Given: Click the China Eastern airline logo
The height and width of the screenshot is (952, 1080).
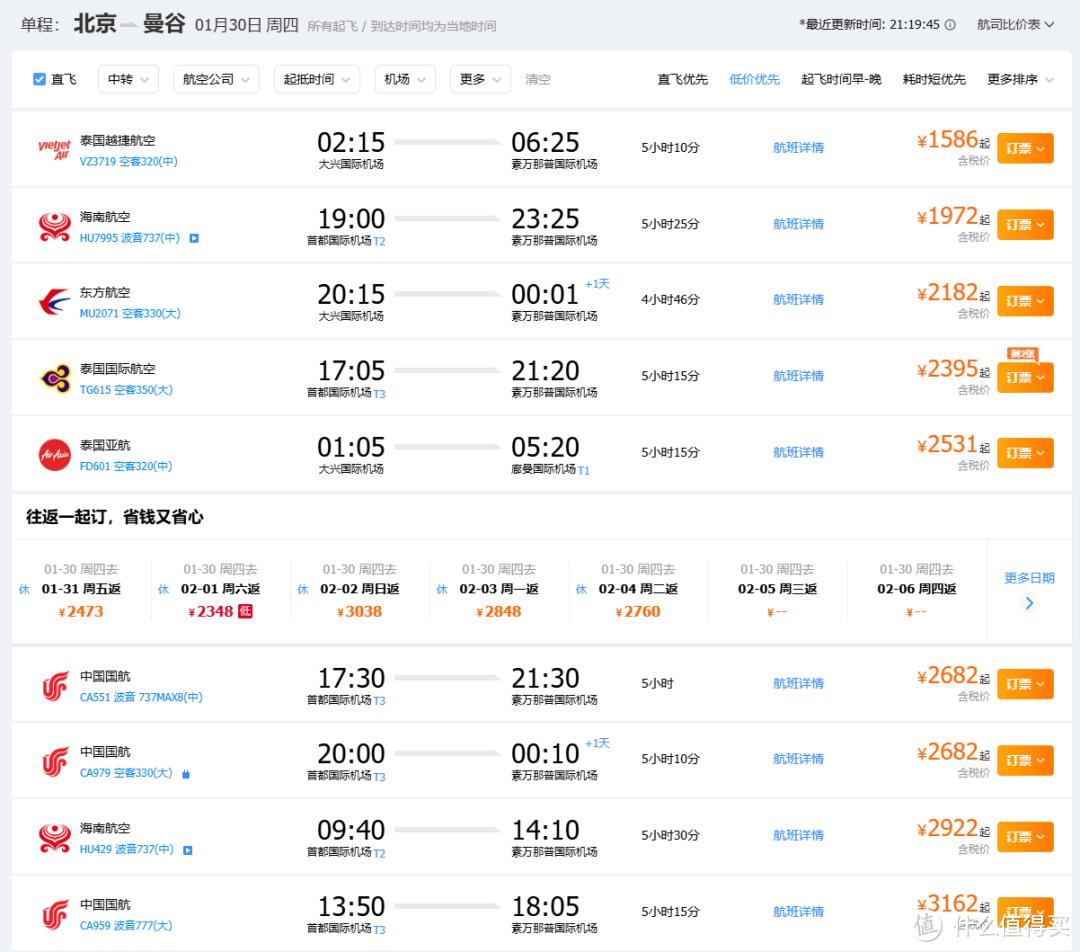Looking at the screenshot, I should (x=54, y=302).
